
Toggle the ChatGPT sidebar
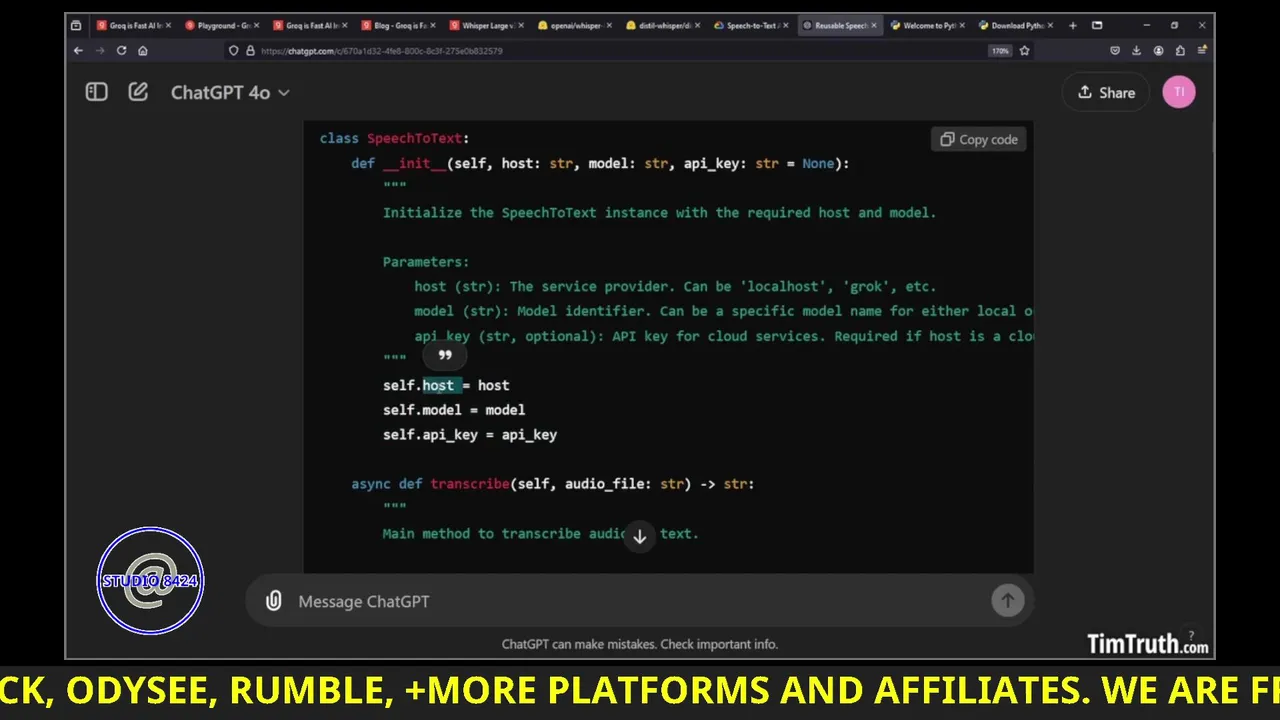(96, 92)
